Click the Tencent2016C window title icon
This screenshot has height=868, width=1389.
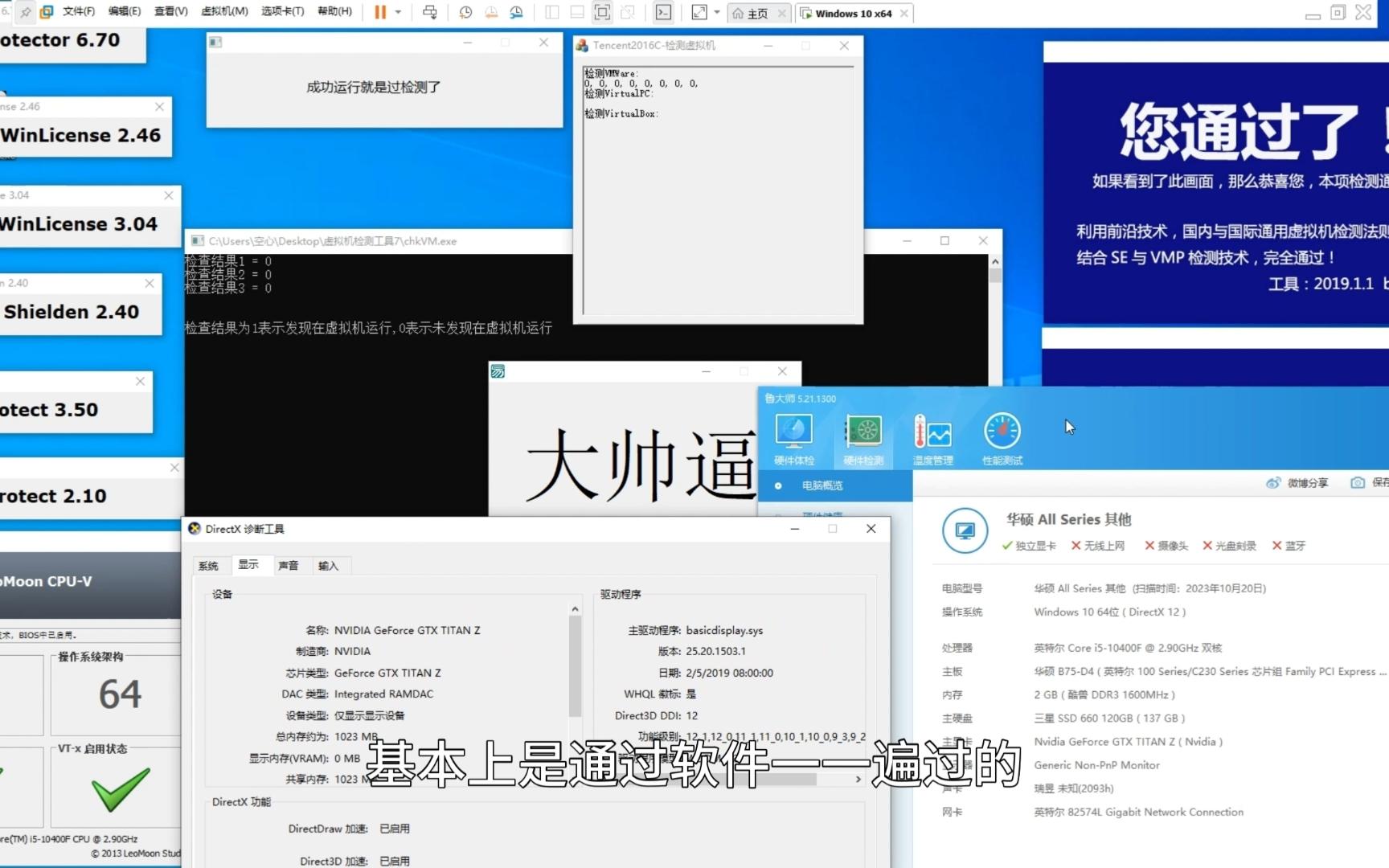(582, 46)
